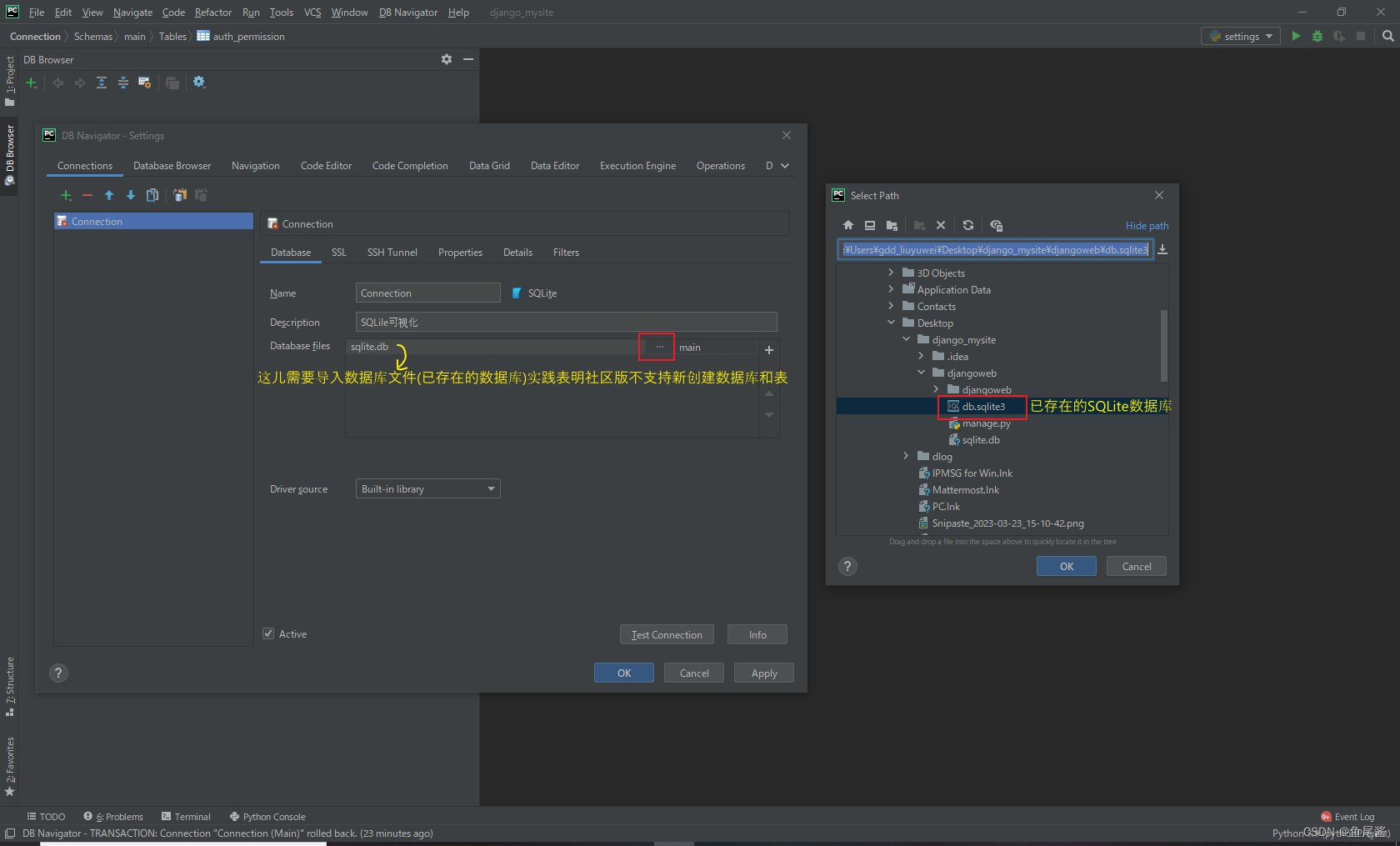
Task: Open Terminal tool window
Action: click(x=186, y=817)
